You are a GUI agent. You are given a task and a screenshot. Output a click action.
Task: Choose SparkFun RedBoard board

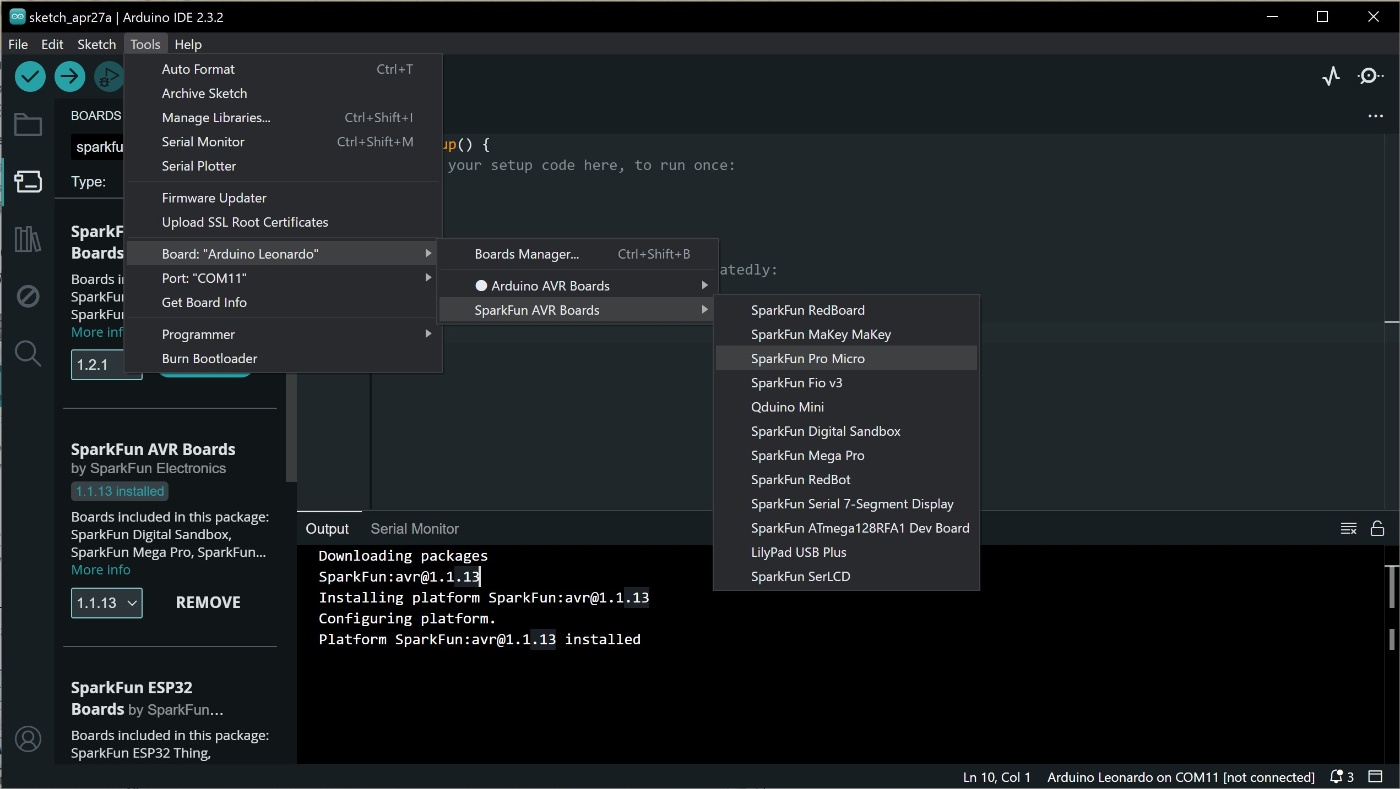coord(846,310)
